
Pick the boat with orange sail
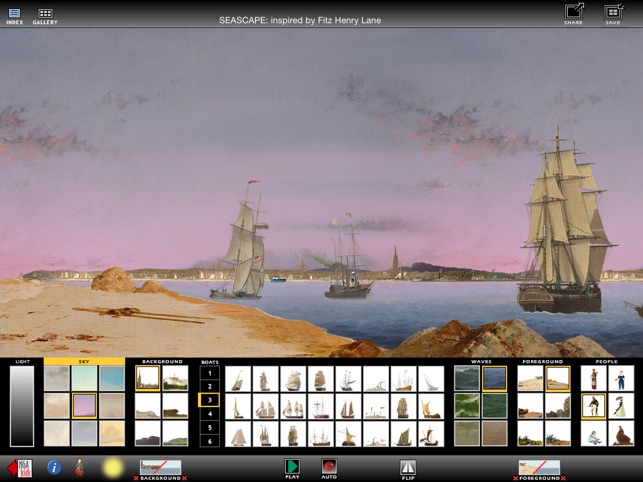tap(431, 406)
